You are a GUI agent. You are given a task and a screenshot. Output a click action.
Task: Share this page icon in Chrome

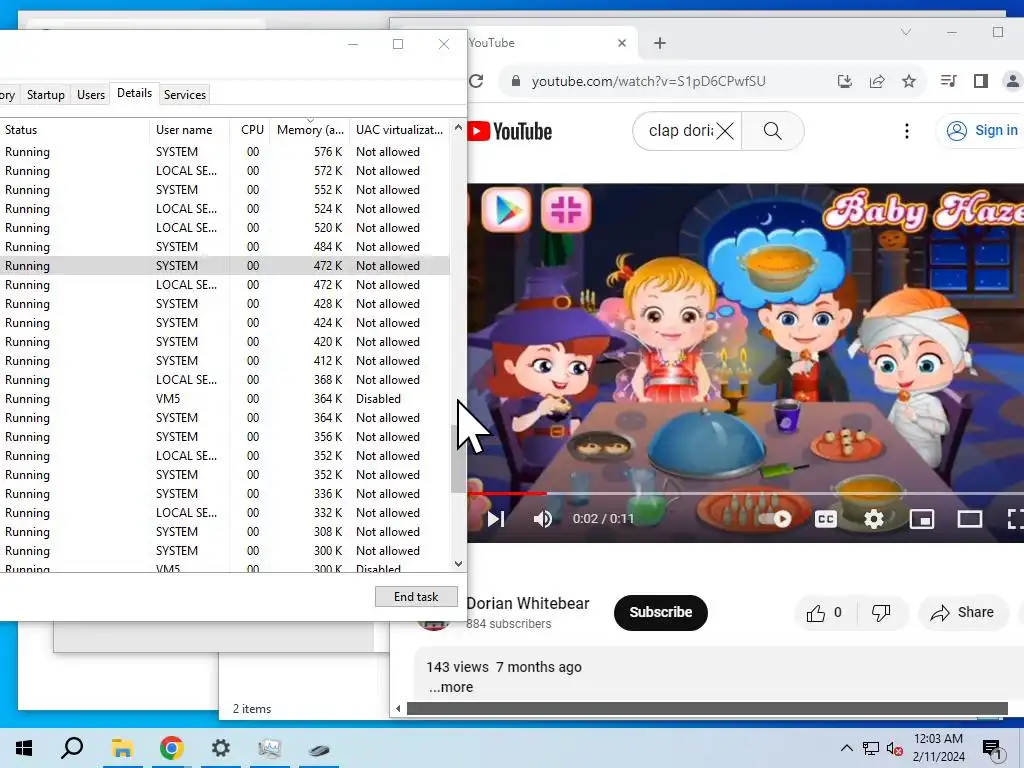tap(877, 81)
